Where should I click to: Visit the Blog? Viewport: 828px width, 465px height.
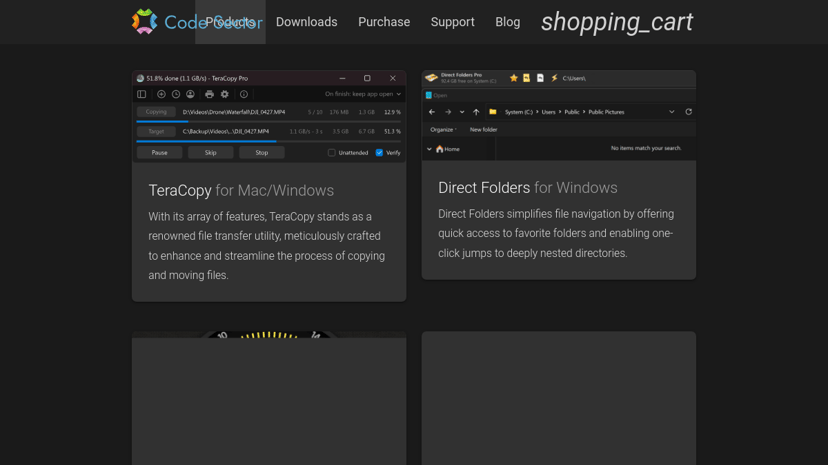(x=507, y=22)
